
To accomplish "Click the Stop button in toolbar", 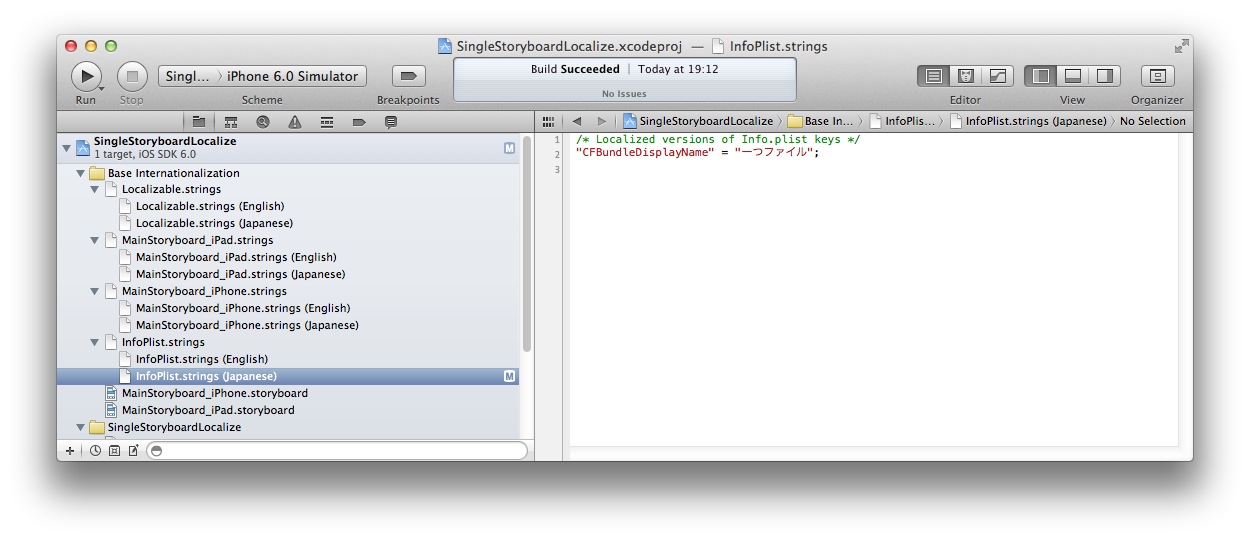I will 132,76.
